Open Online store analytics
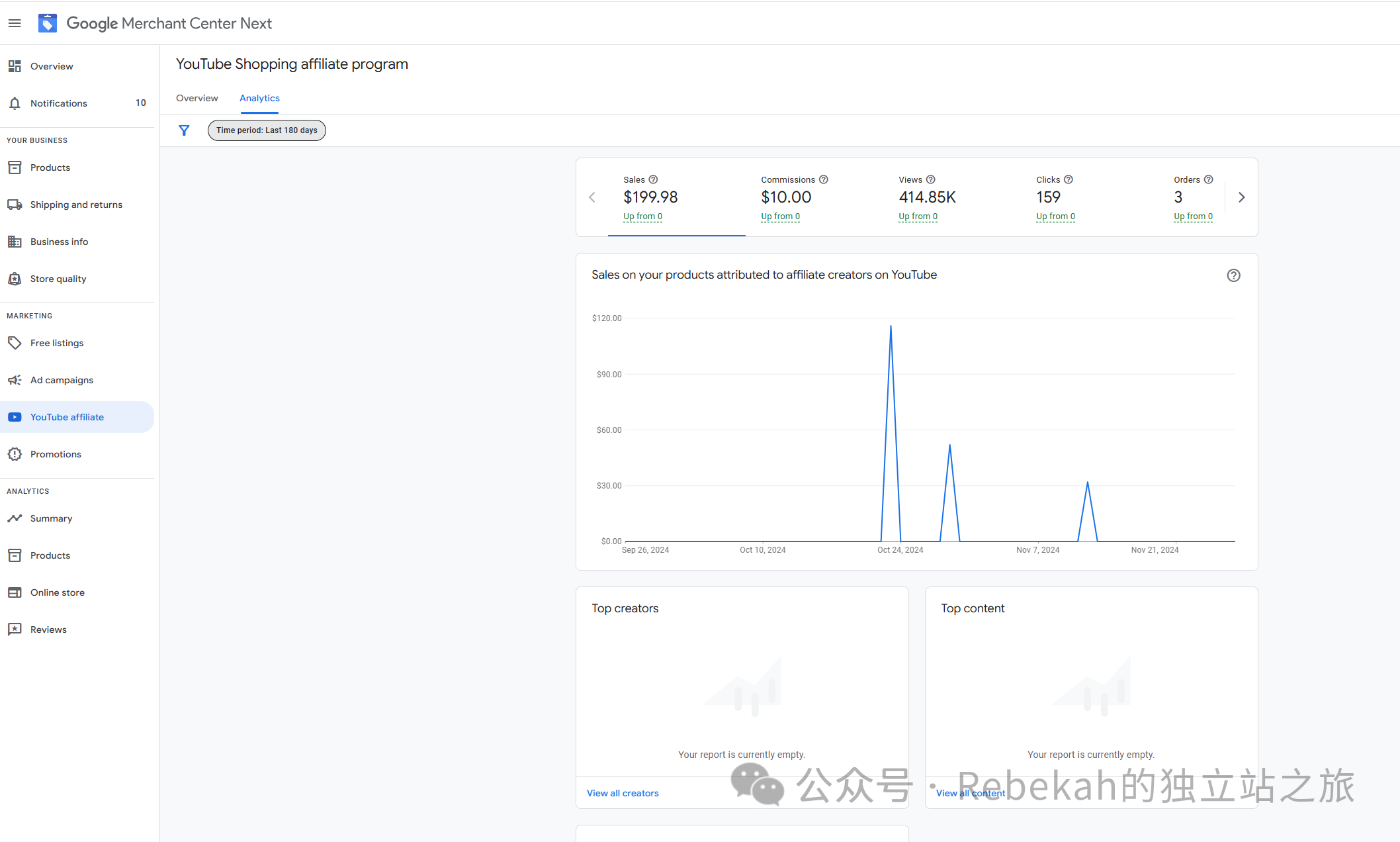1400x842 pixels. tap(77, 592)
